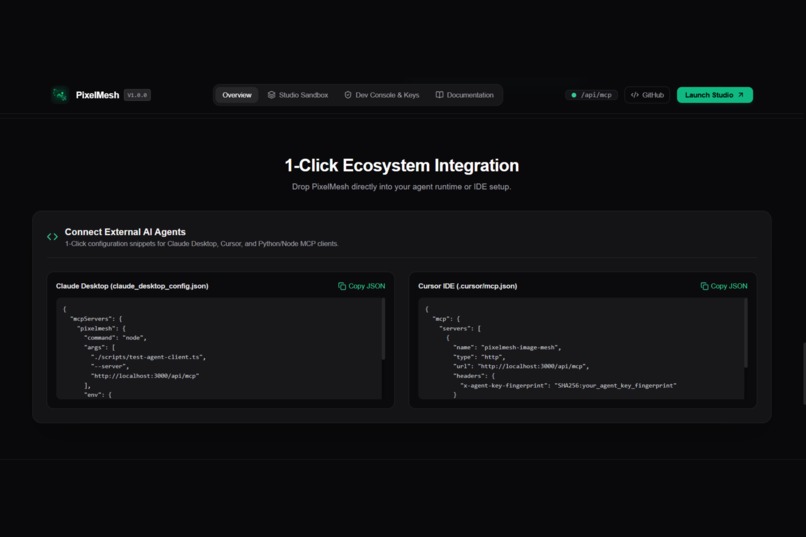Image resolution: width=806 pixels, height=537 pixels.
Task: Click the Cursor IDE code block scrollbar
Action: click(x=746, y=333)
